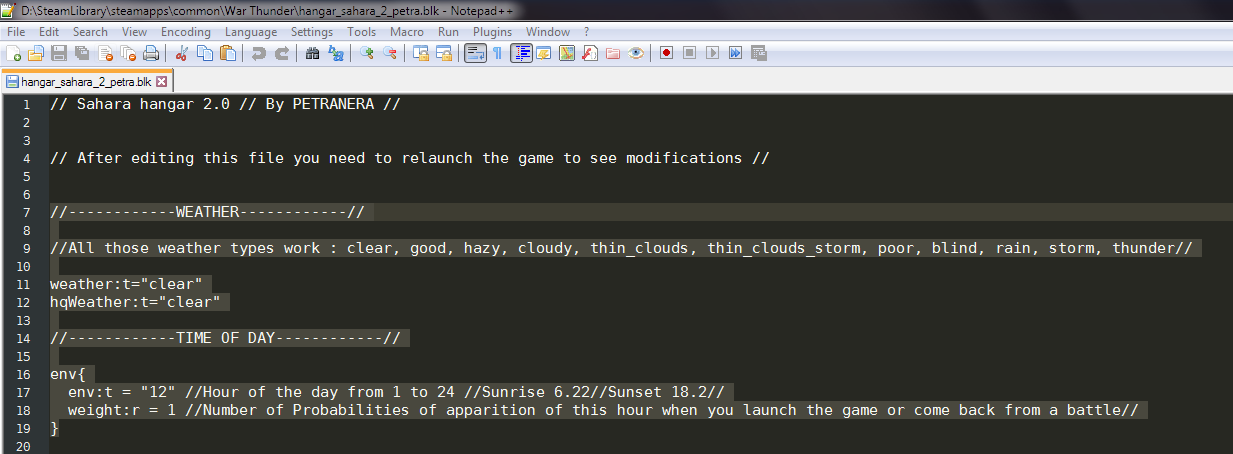Click the text hqWeather:t="clear"
The height and width of the screenshot is (454, 1233).
point(135,302)
